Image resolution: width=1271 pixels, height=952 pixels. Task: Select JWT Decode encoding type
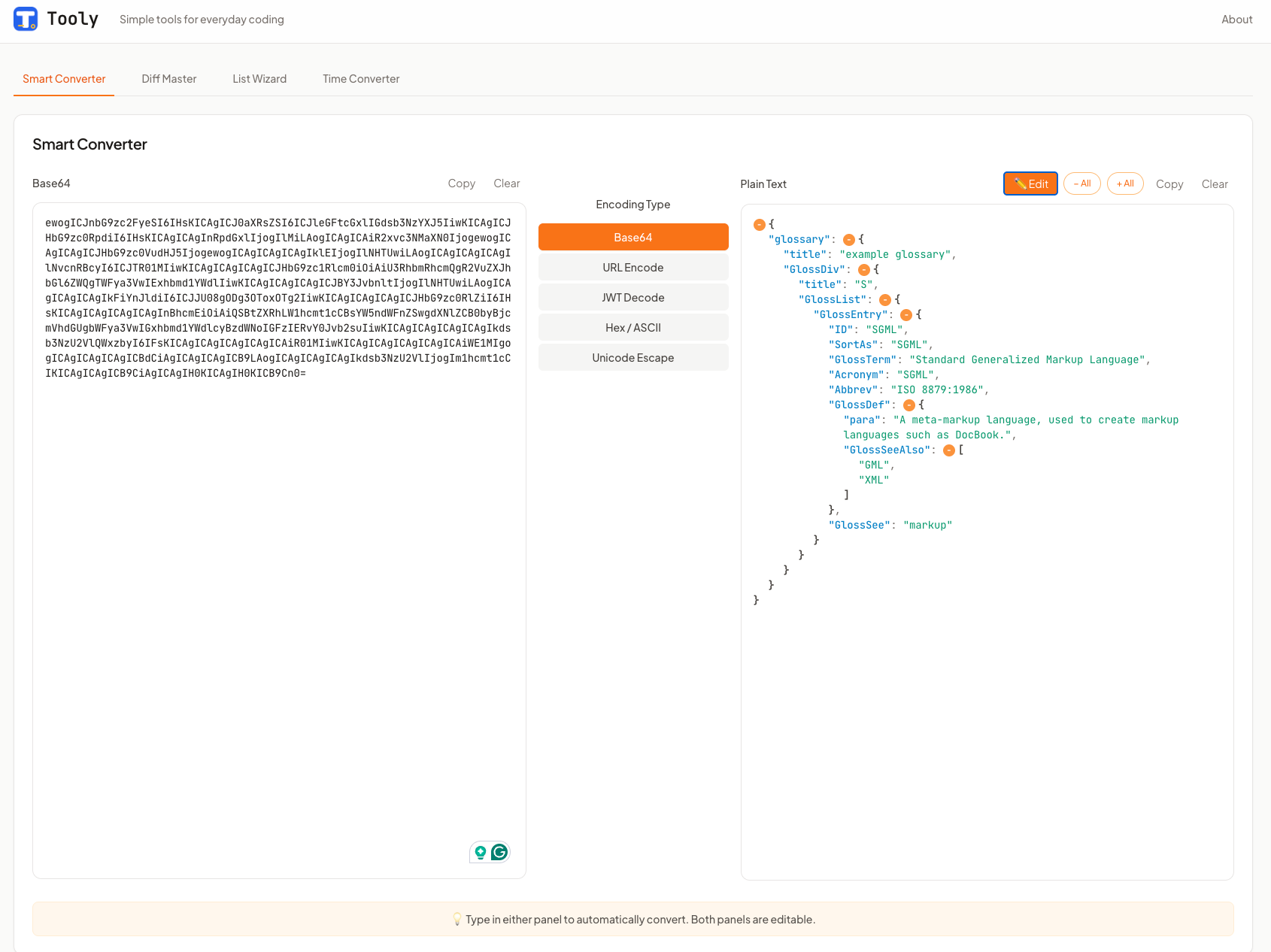coord(633,297)
